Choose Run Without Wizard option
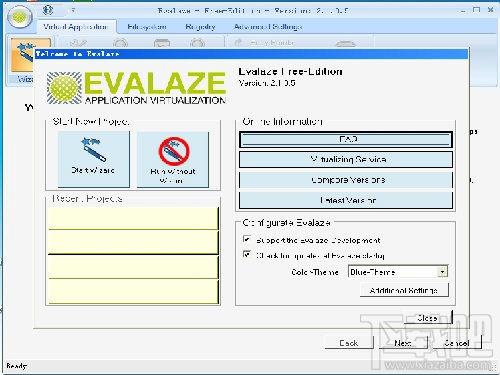500x375 pixels. tap(173, 159)
